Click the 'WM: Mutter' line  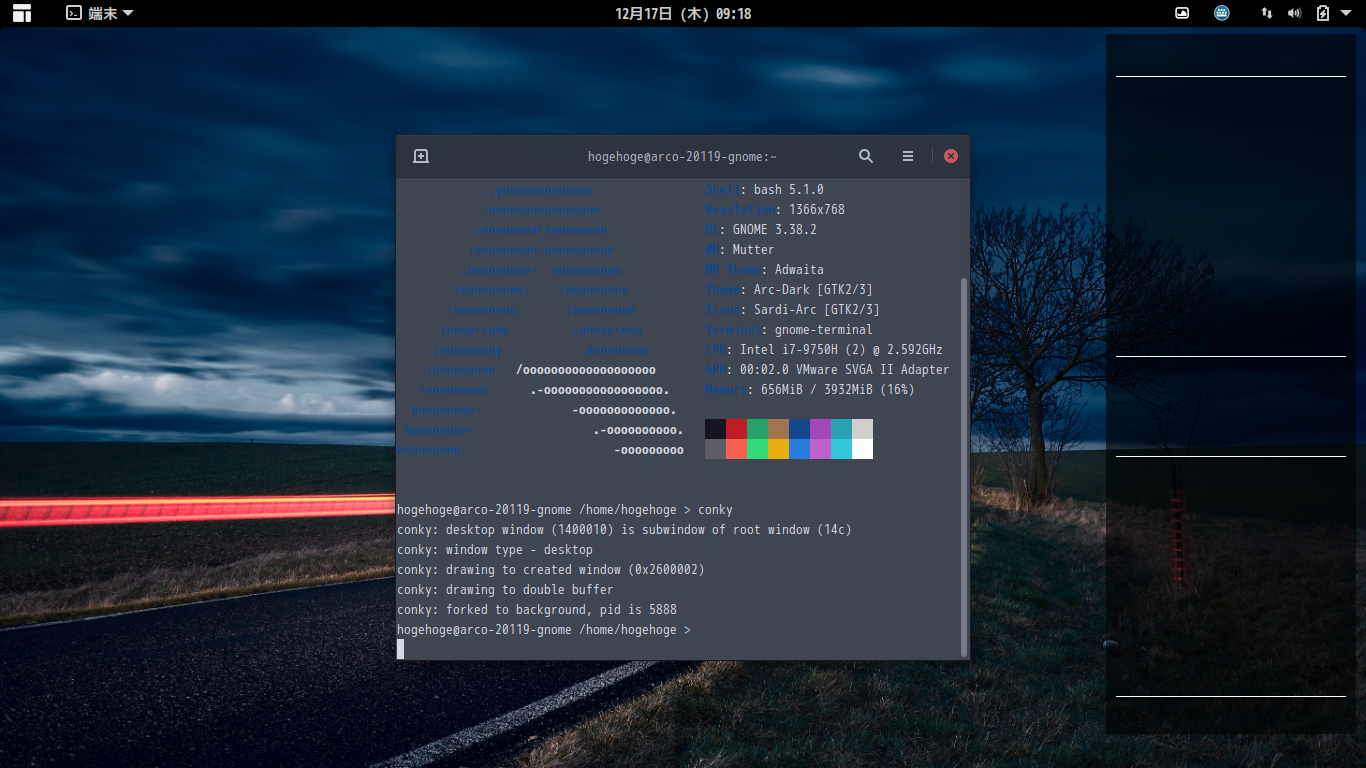(740, 249)
